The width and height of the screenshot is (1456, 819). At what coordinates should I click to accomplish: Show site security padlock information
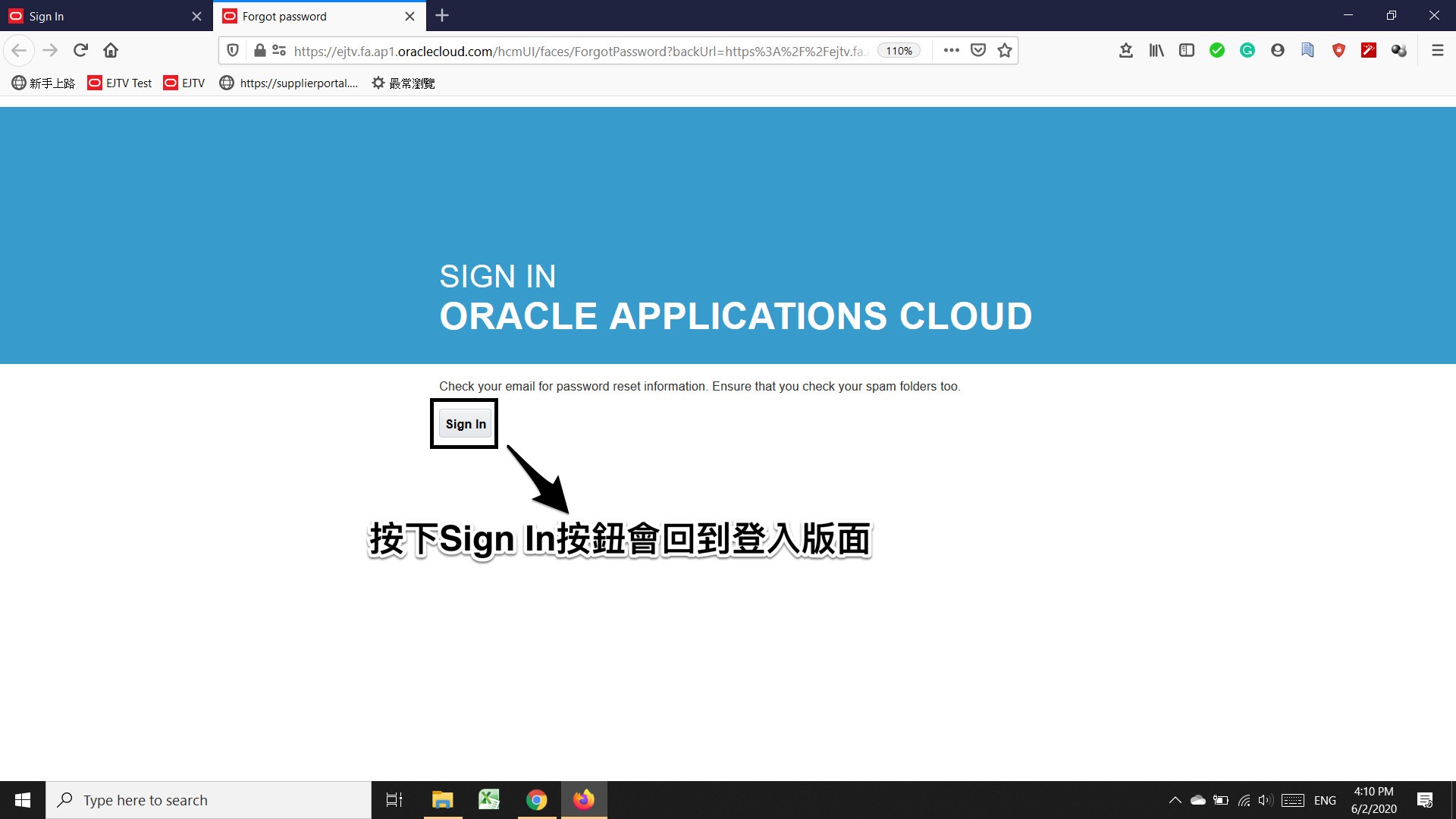point(259,50)
